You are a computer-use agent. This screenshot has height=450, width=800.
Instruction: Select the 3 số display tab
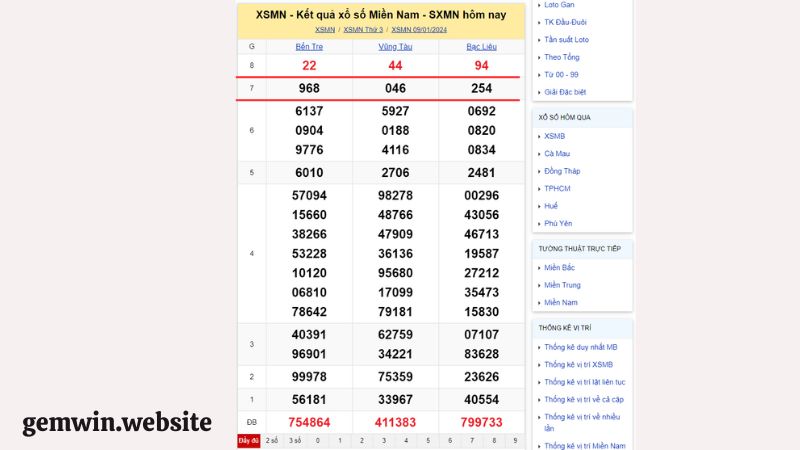[295, 440]
